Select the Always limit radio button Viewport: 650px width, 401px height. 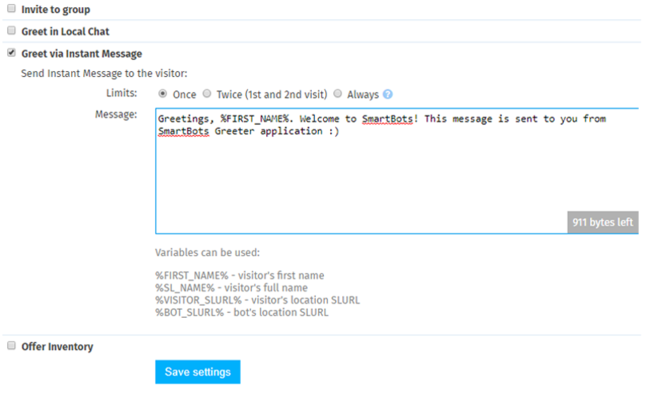(x=338, y=94)
